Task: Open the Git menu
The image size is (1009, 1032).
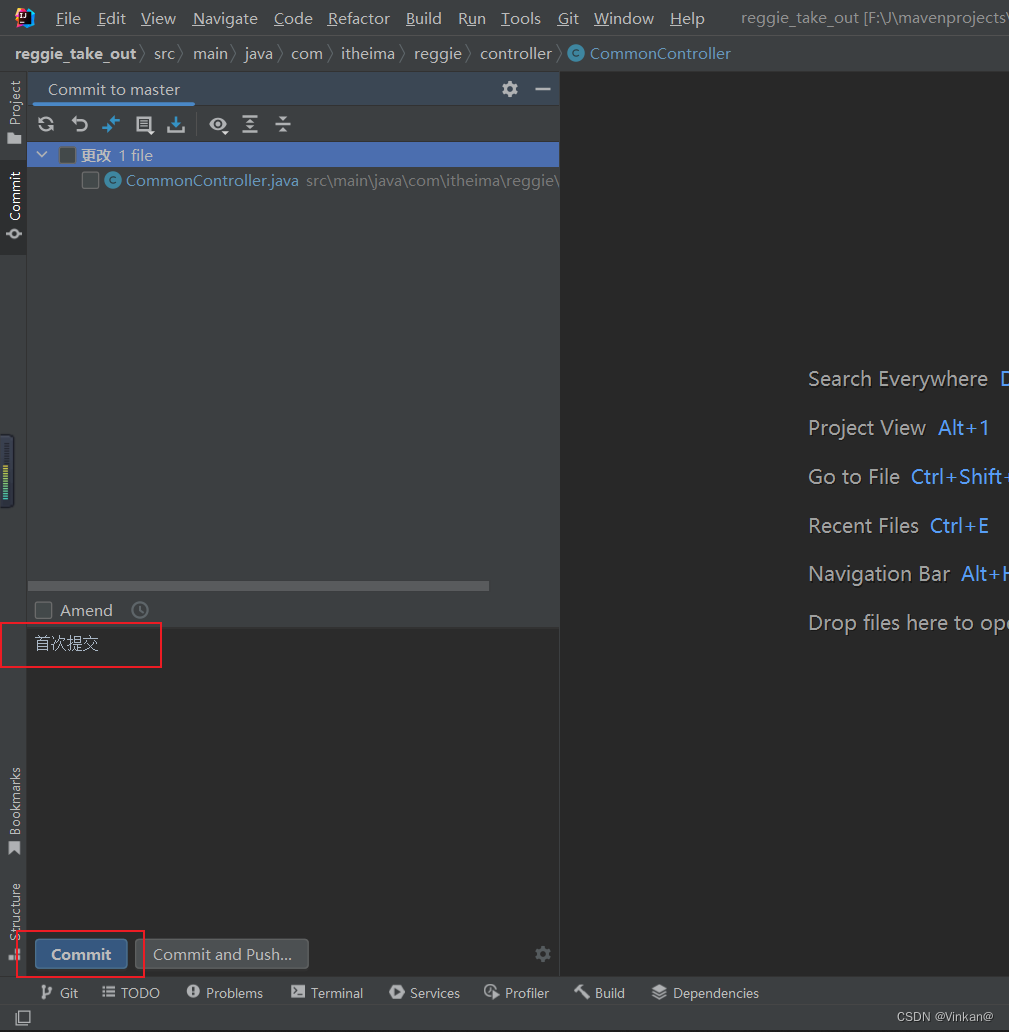Action: (567, 18)
